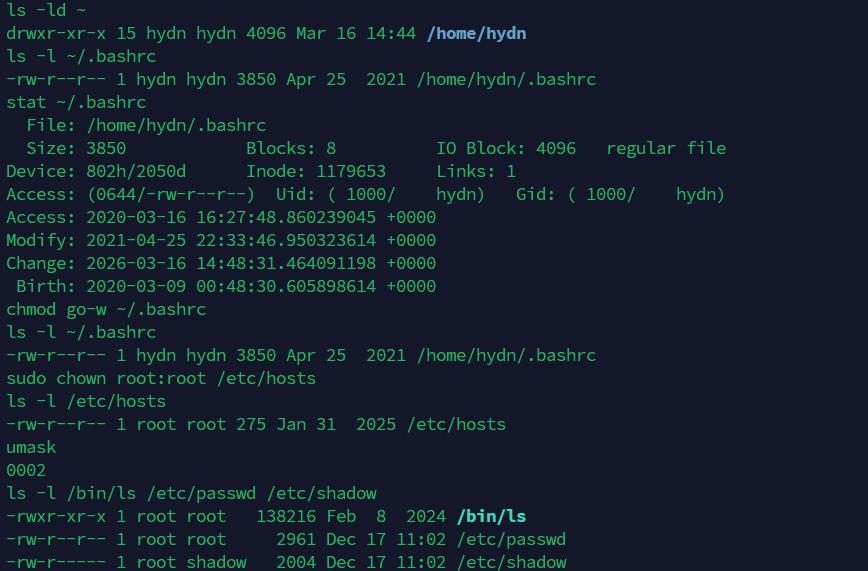Click the "umask" command line
868x571 pixels.
pyautogui.click(x=31, y=447)
